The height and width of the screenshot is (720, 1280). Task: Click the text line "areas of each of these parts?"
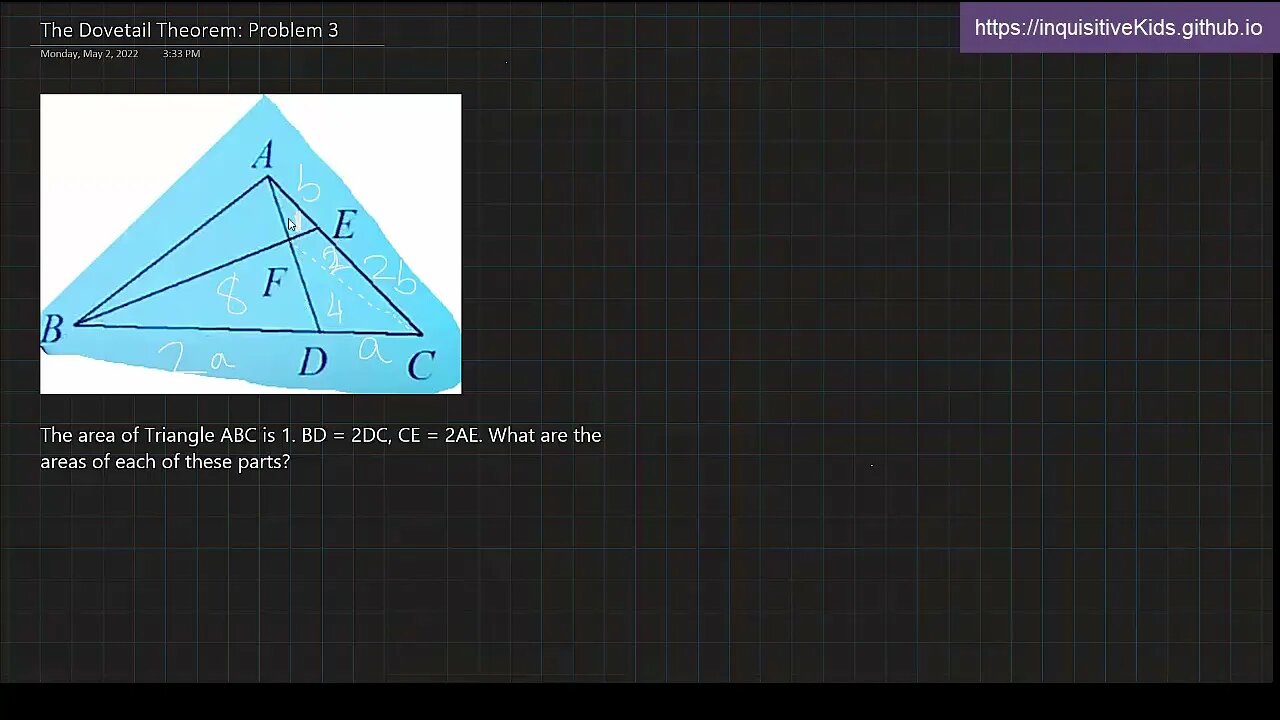(165, 462)
